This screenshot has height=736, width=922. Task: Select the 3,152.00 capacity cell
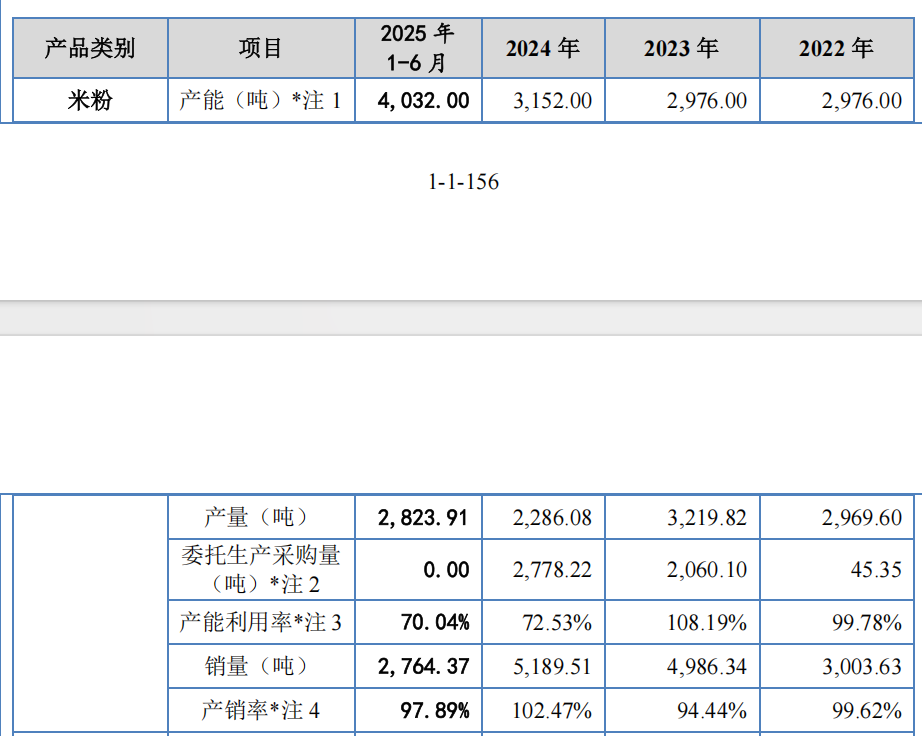[552, 100]
